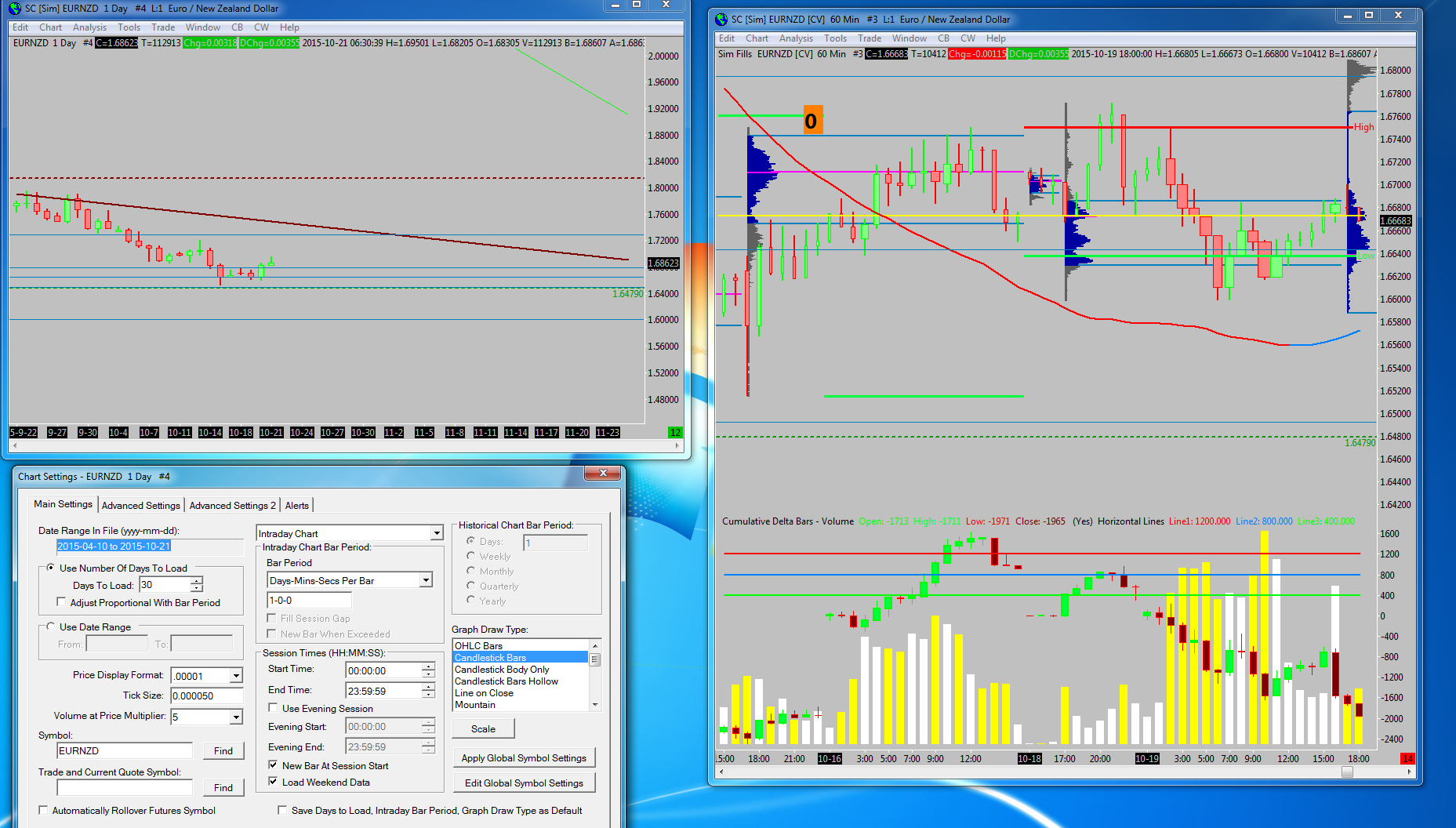Decrease Days To Load with down arrow
The width and height of the screenshot is (1456, 828).
tap(197, 588)
